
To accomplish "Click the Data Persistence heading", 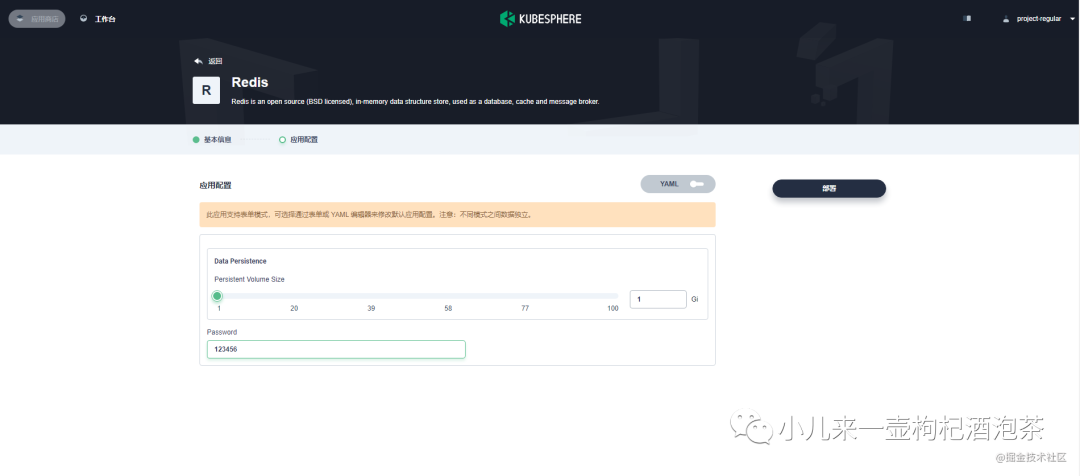I will point(240,261).
